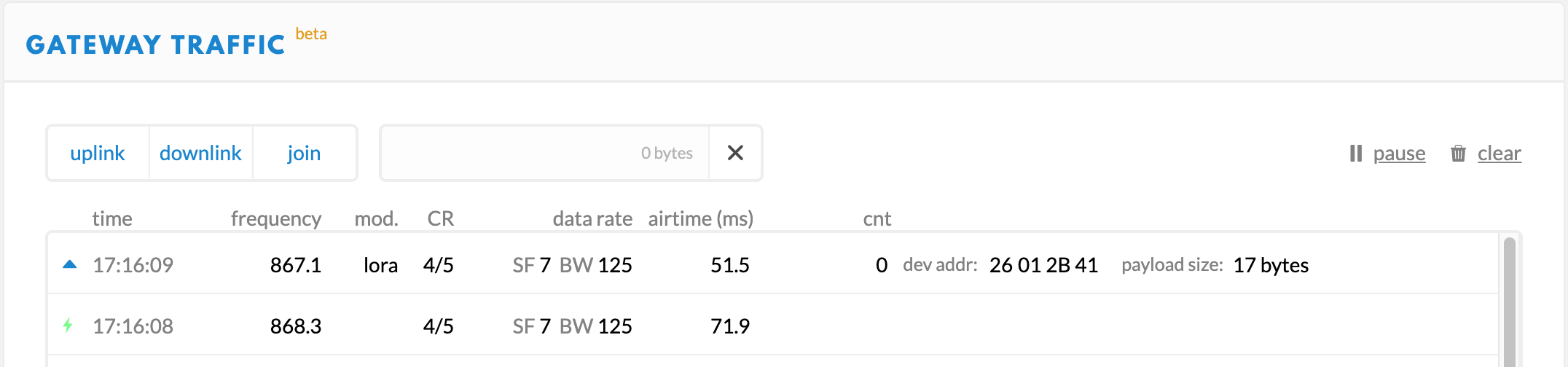Screen dimensions: 1568x367
Task: Click the time column header
Action: (x=112, y=218)
